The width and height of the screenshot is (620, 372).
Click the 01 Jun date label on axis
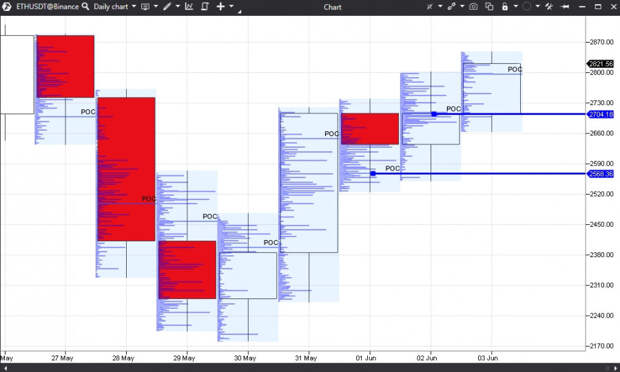[366, 358]
